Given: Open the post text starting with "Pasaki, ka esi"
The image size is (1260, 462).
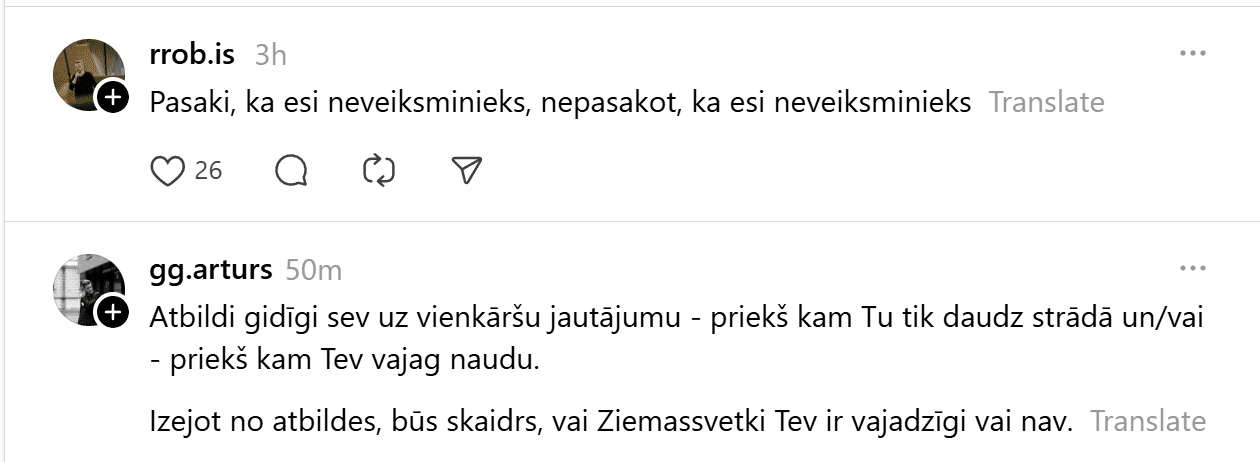Looking at the screenshot, I should click(x=560, y=101).
